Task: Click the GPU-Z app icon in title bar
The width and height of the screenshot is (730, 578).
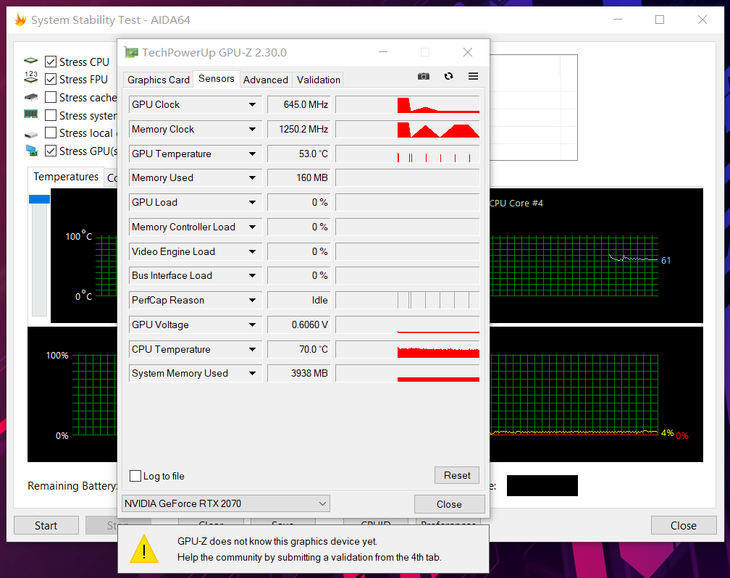Action: 130,52
